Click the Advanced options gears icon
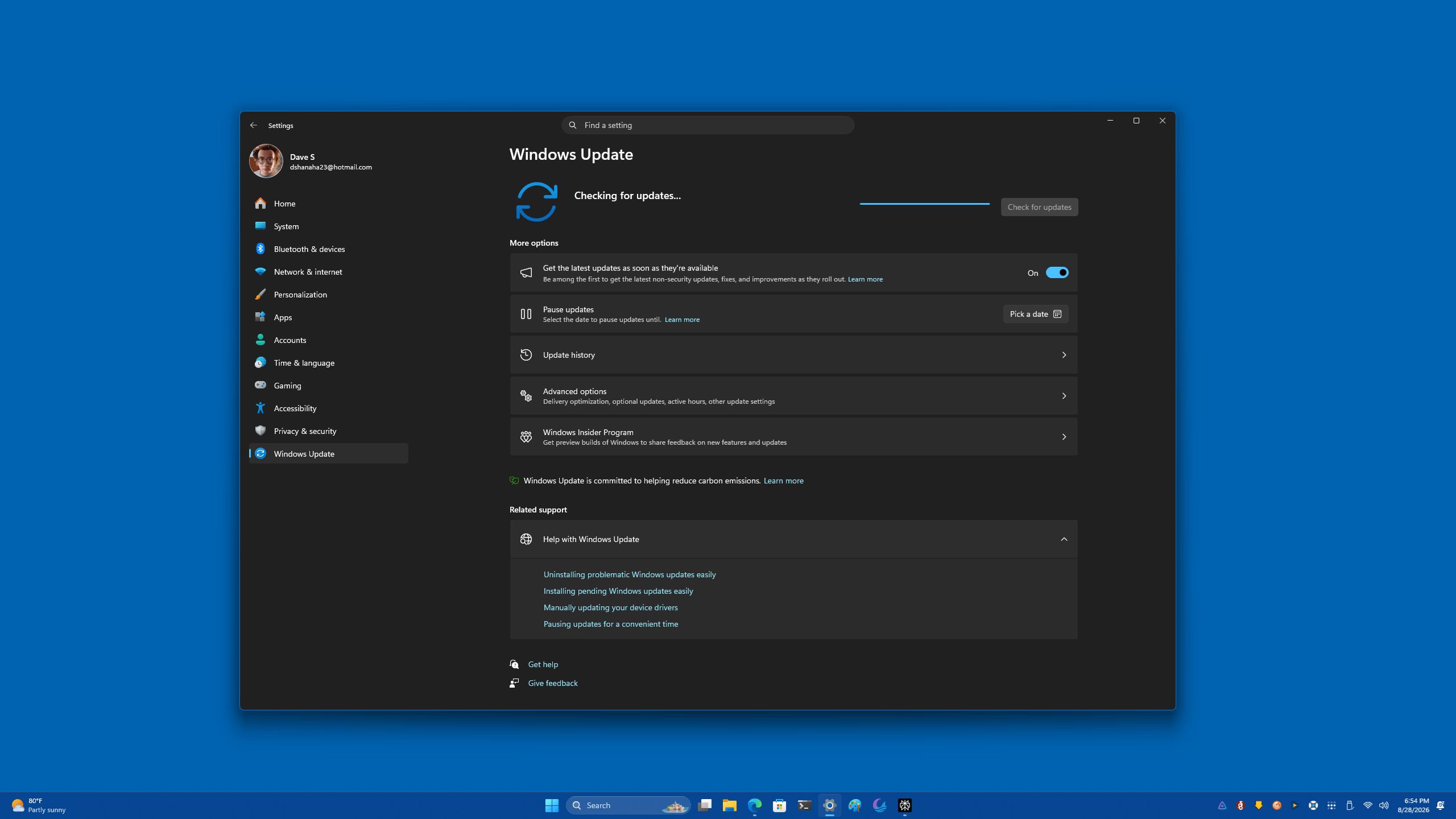The image size is (1456, 819). (526, 396)
